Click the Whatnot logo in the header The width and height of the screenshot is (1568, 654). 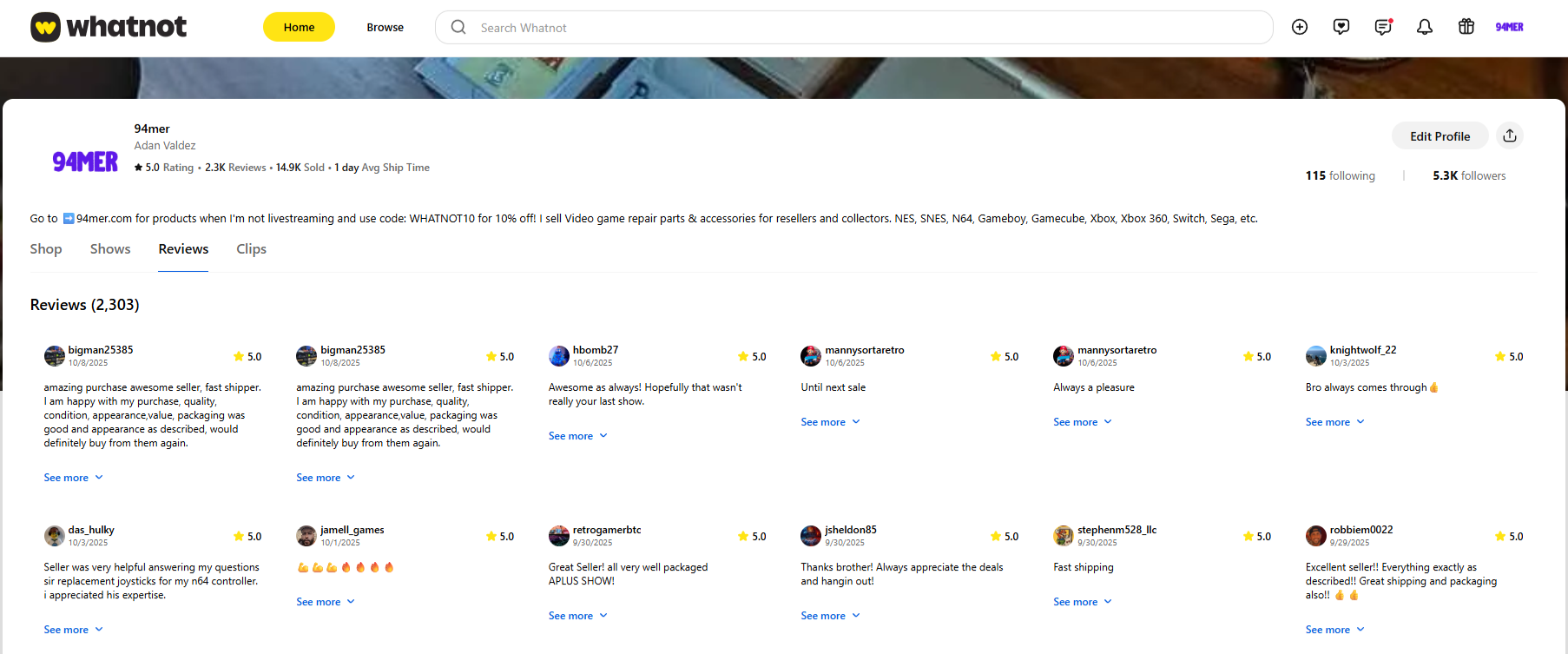[109, 27]
